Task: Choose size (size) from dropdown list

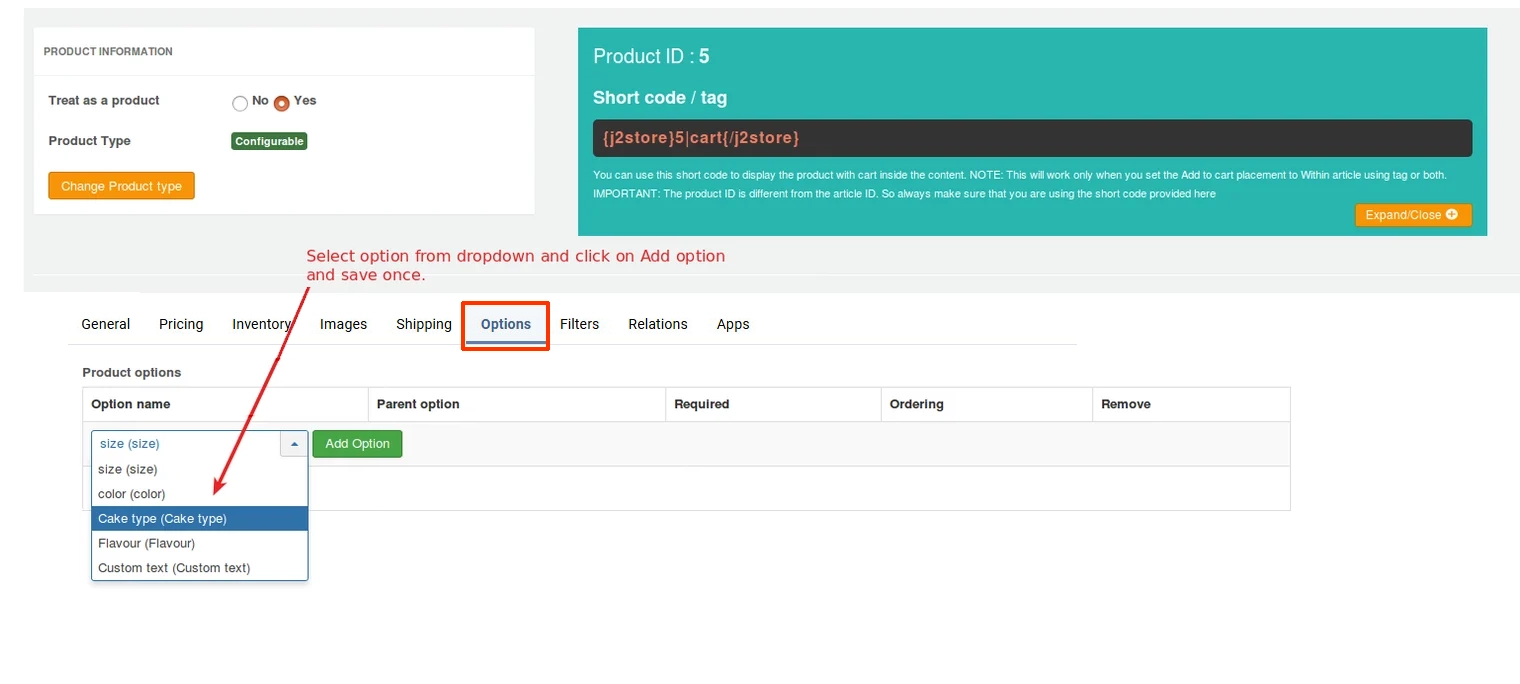Action: tap(200, 469)
